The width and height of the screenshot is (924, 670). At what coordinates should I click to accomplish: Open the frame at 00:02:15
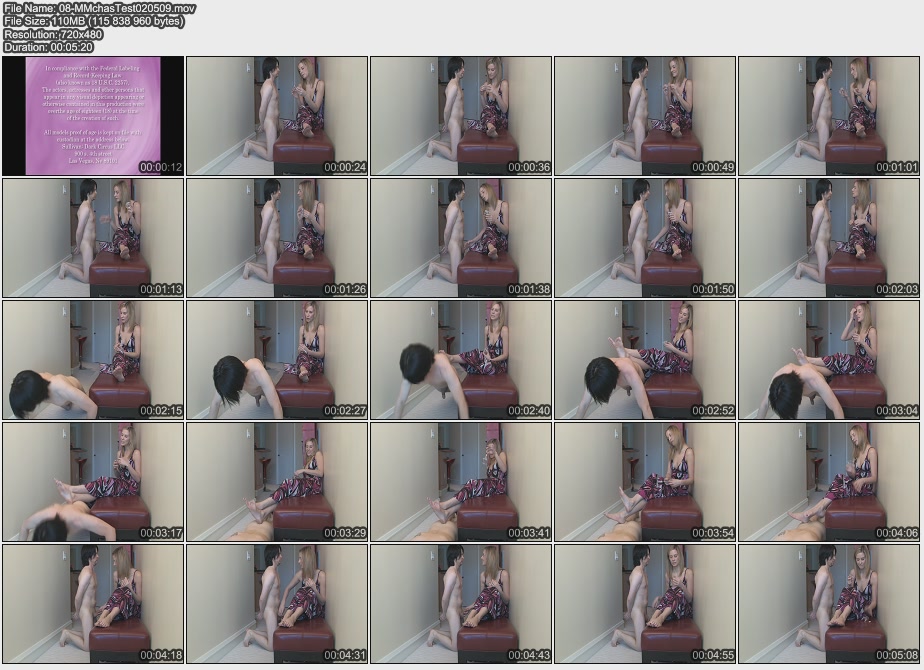(93, 360)
